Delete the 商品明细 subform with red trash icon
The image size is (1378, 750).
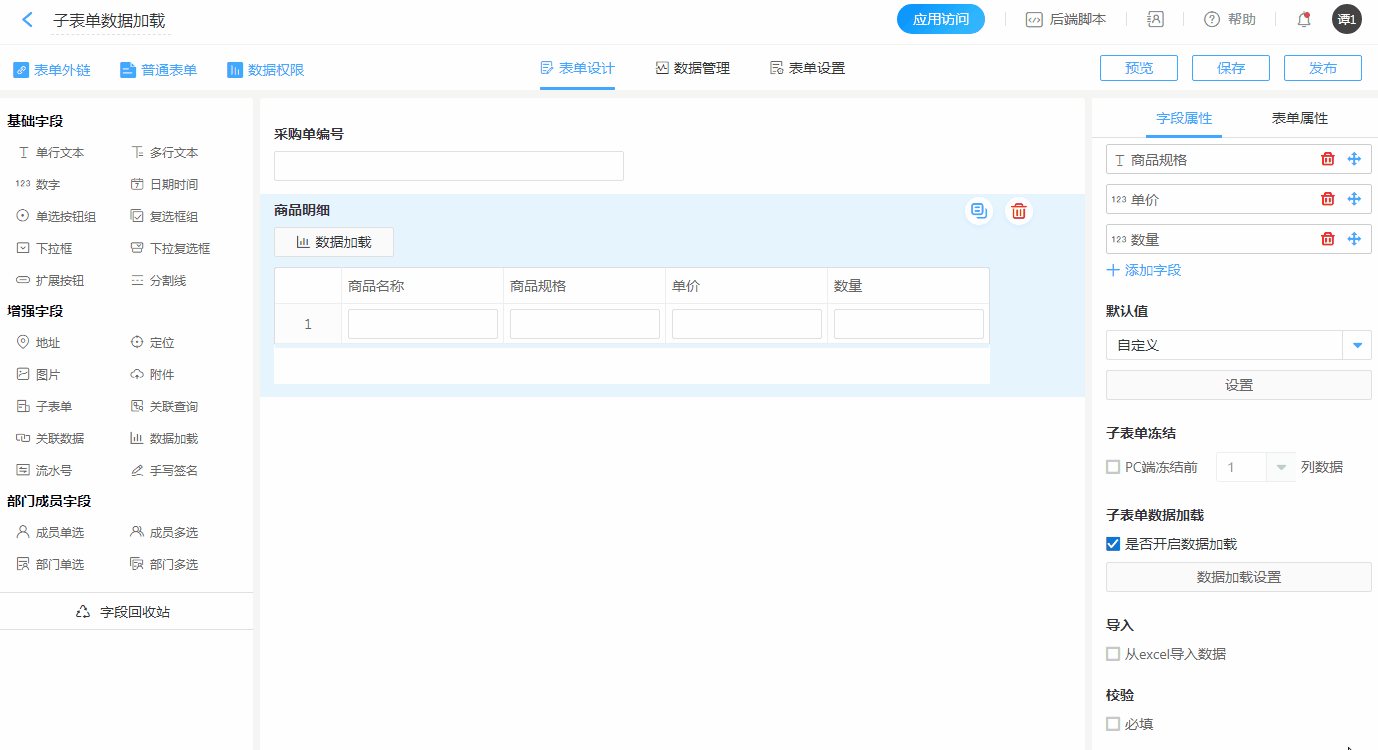[x=1018, y=211]
